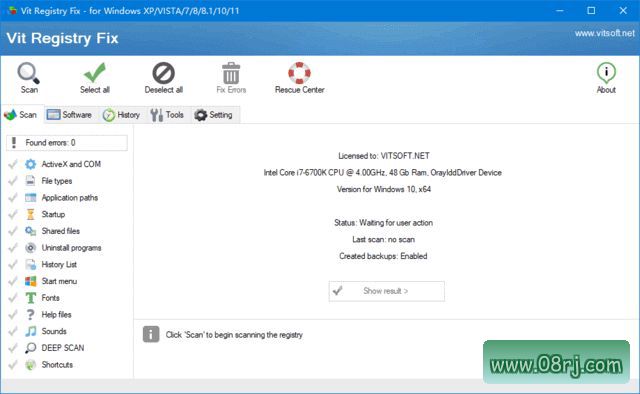Click 'Licensed to: VITSOFT.NET' text
The image size is (640, 394).
[x=384, y=156]
